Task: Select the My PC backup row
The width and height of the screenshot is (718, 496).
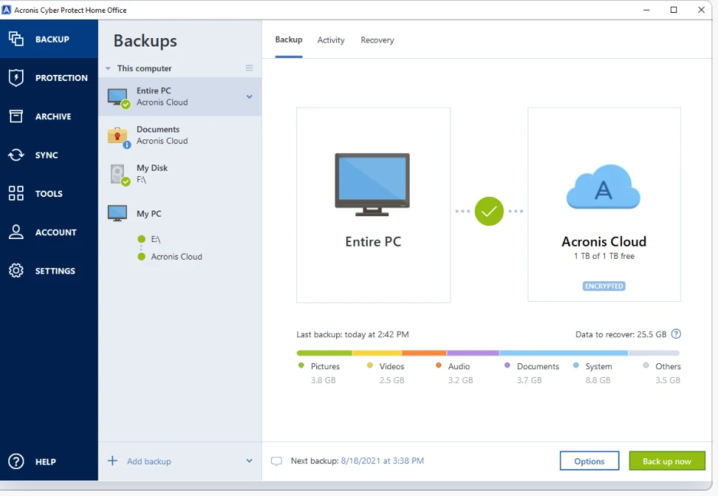Action: click(x=180, y=213)
